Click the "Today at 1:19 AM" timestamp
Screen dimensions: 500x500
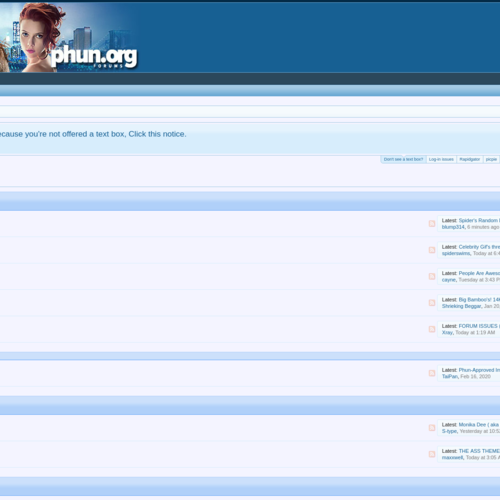coord(475,332)
